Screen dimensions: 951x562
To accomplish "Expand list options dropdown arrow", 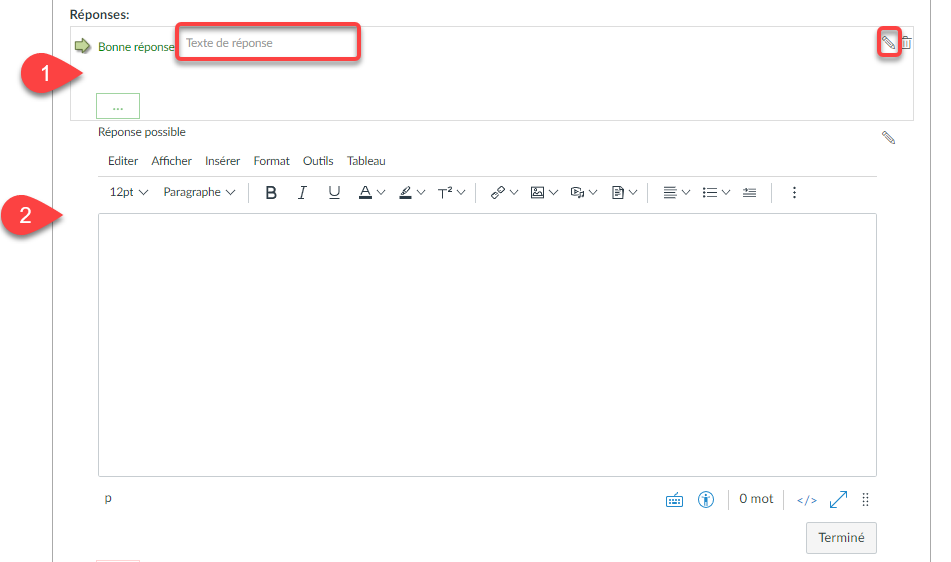I will (x=726, y=192).
